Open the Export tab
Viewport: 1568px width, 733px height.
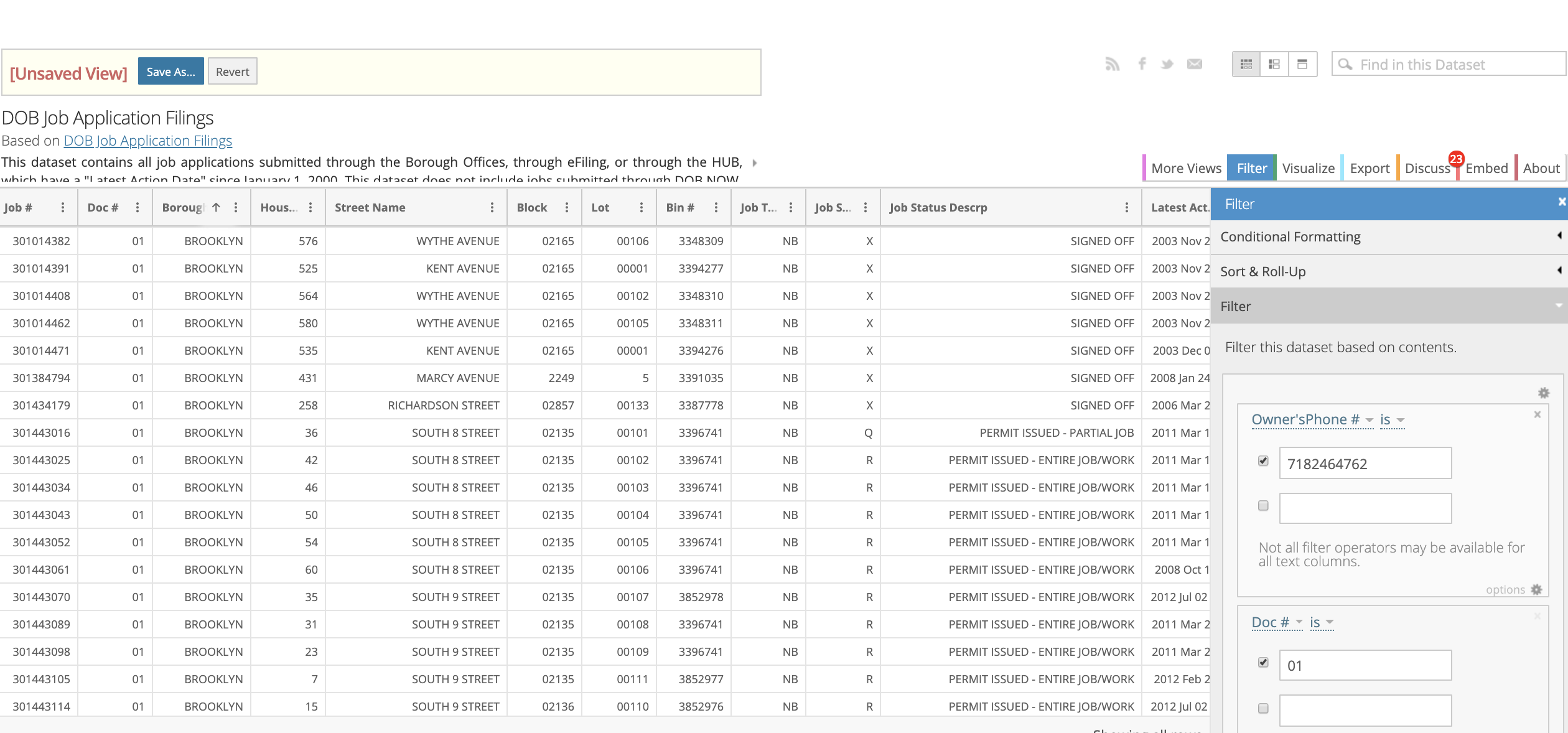[1370, 168]
